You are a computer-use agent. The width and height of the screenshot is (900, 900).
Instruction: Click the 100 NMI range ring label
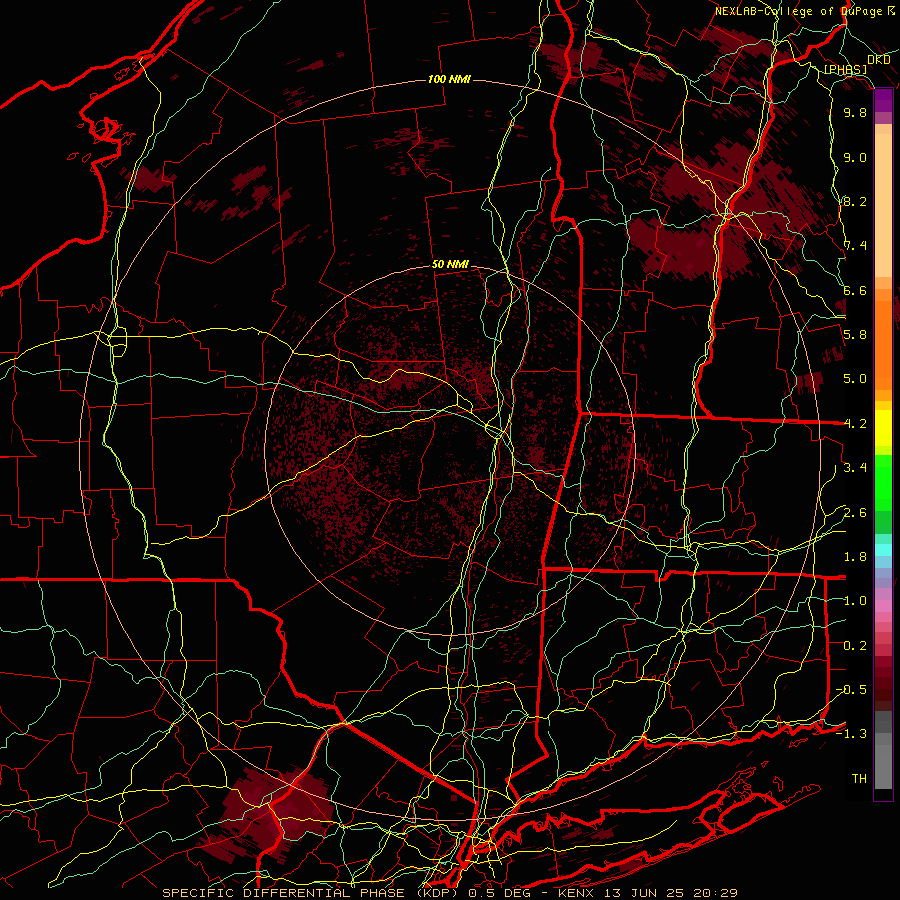pyautogui.click(x=449, y=79)
